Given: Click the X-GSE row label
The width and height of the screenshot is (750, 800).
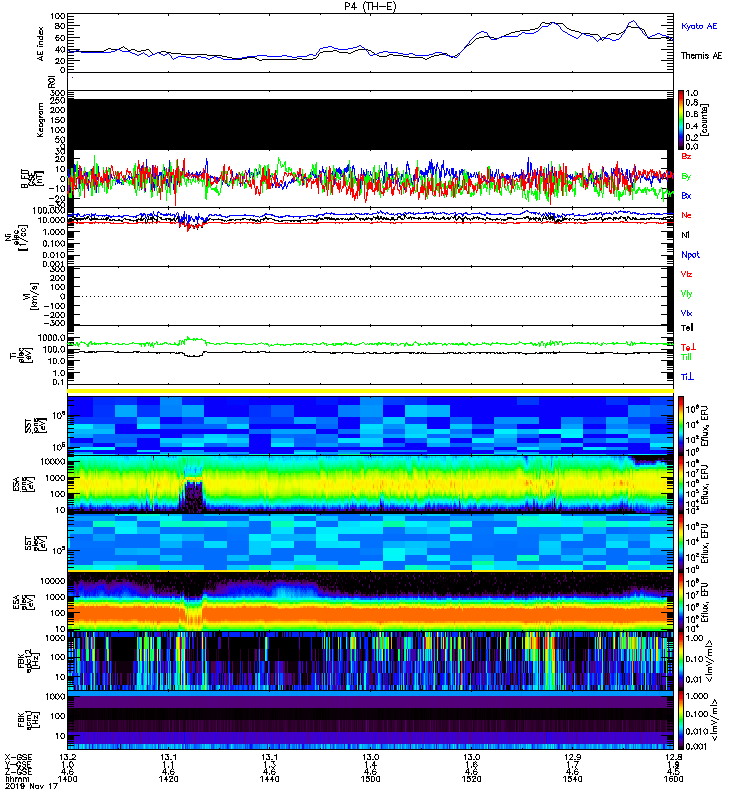Looking at the screenshot, I should coord(18,757).
